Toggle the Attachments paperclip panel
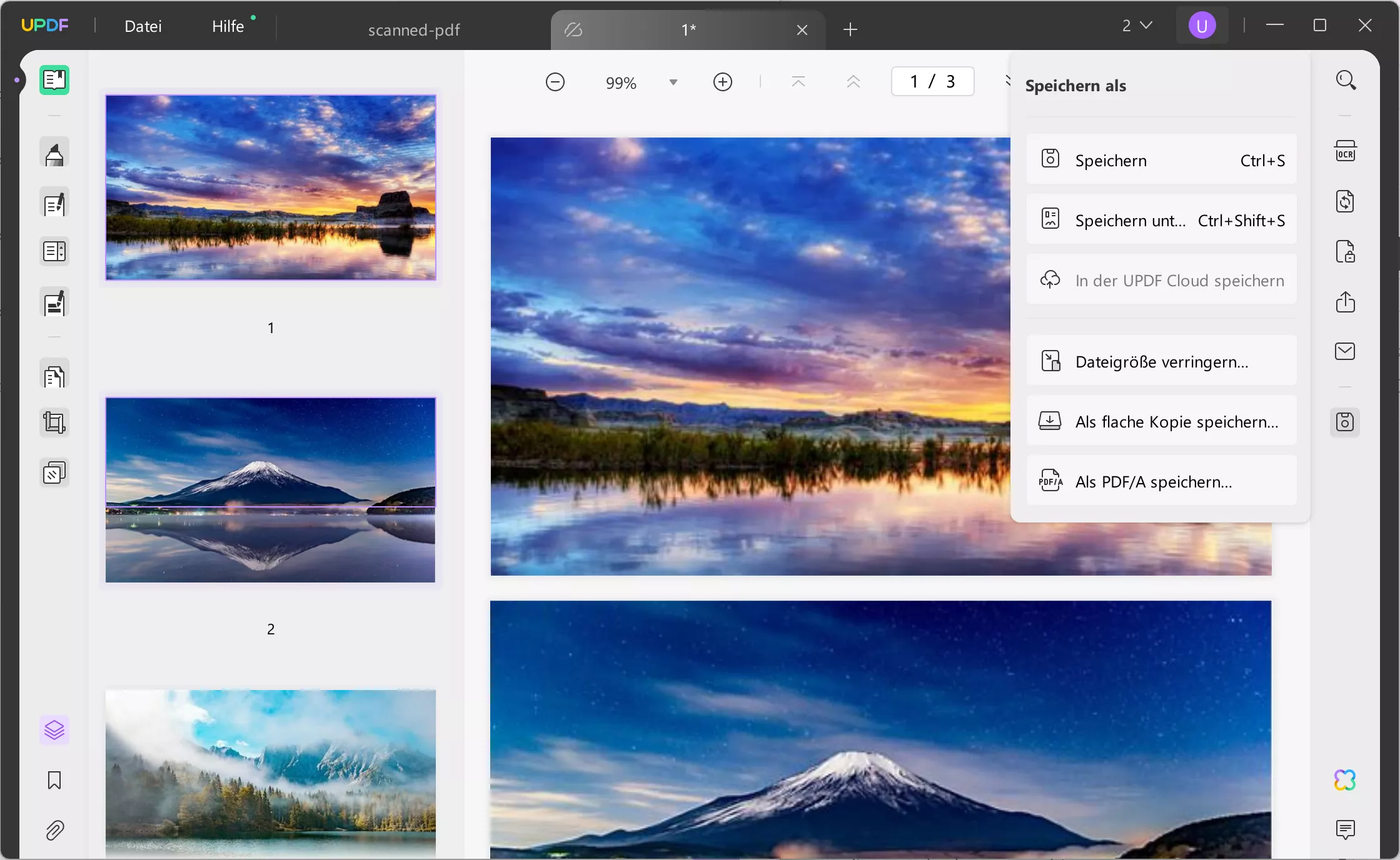 54,830
